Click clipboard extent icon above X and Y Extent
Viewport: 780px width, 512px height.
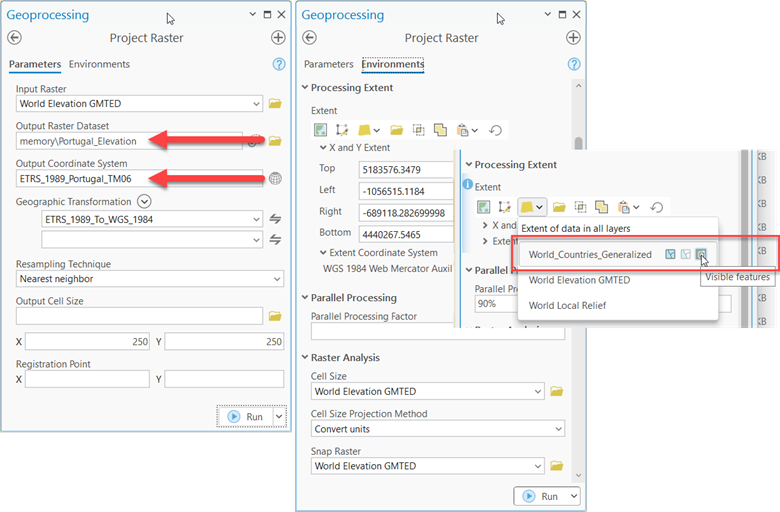click(463, 130)
